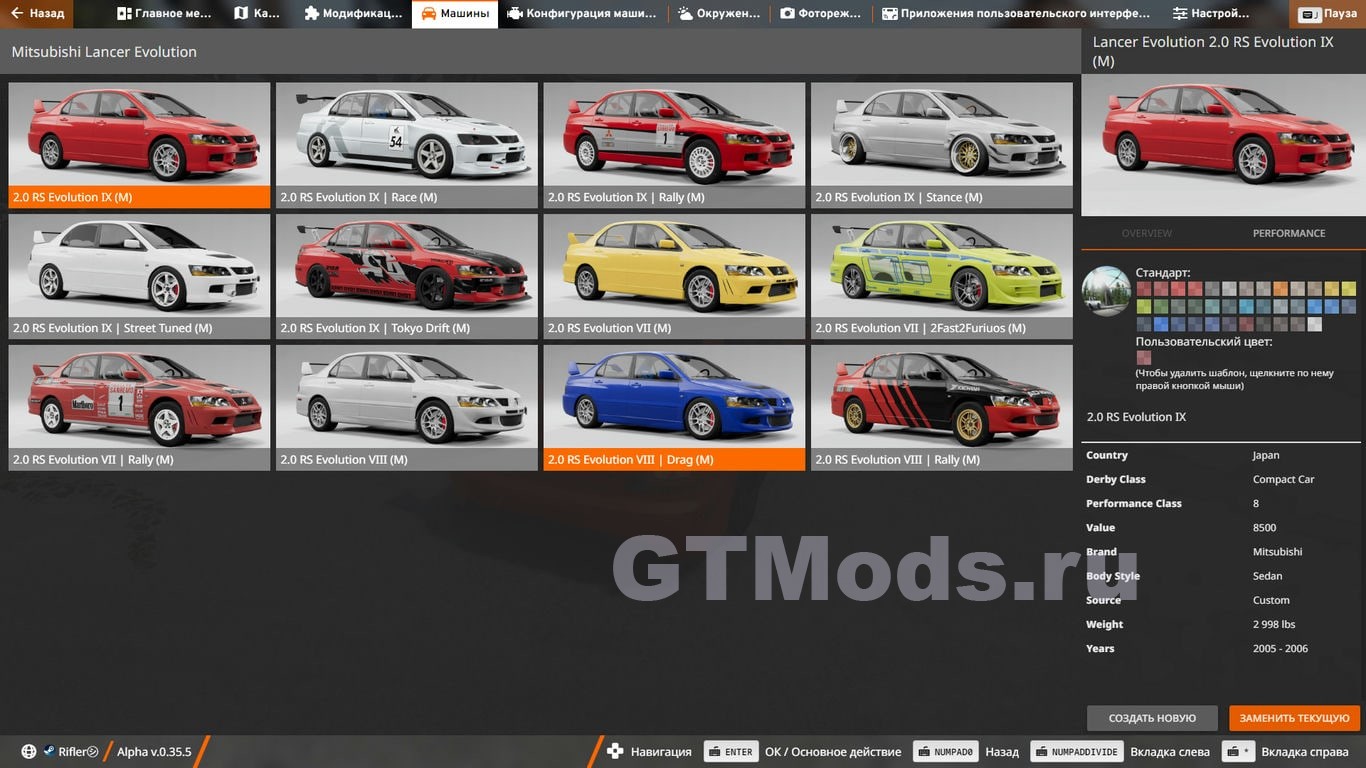The image size is (1366, 768).
Task: Click the СОЗДАТЬ НОВУЮ button
Action: coord(1152,718)
